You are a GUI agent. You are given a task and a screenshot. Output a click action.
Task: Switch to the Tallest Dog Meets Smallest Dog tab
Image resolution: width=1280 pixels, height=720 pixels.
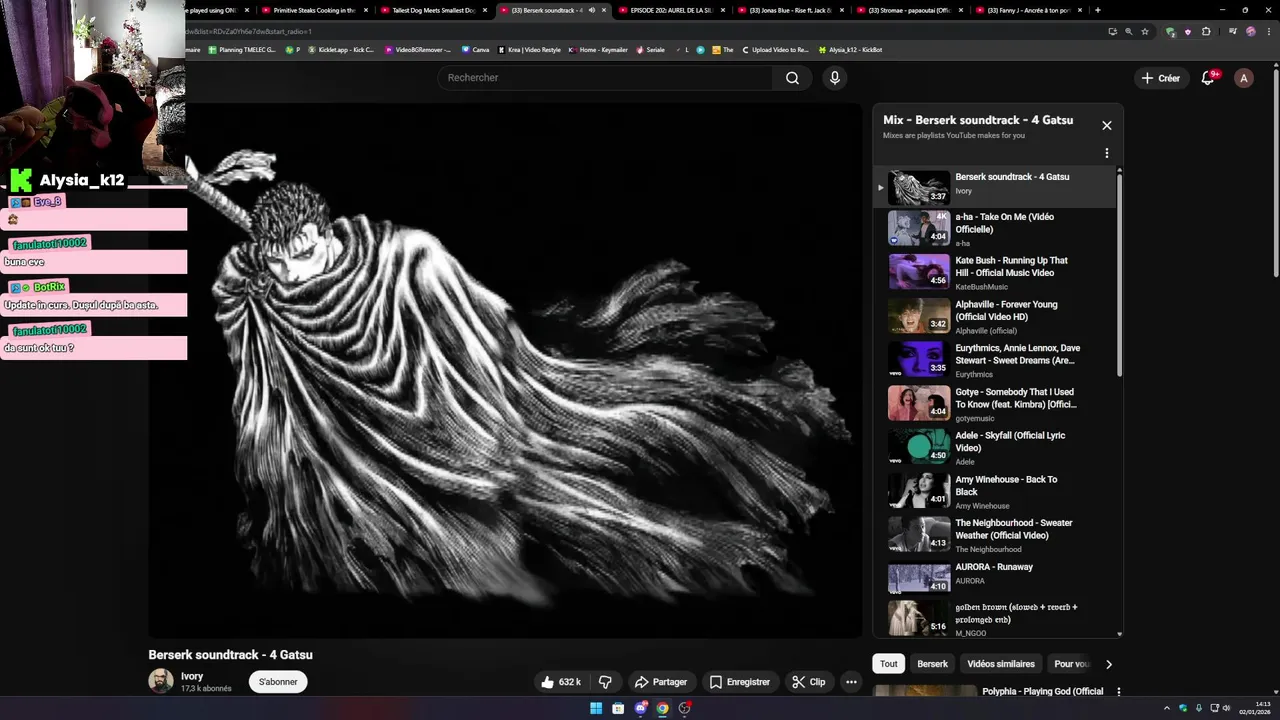tap(433, 10)
